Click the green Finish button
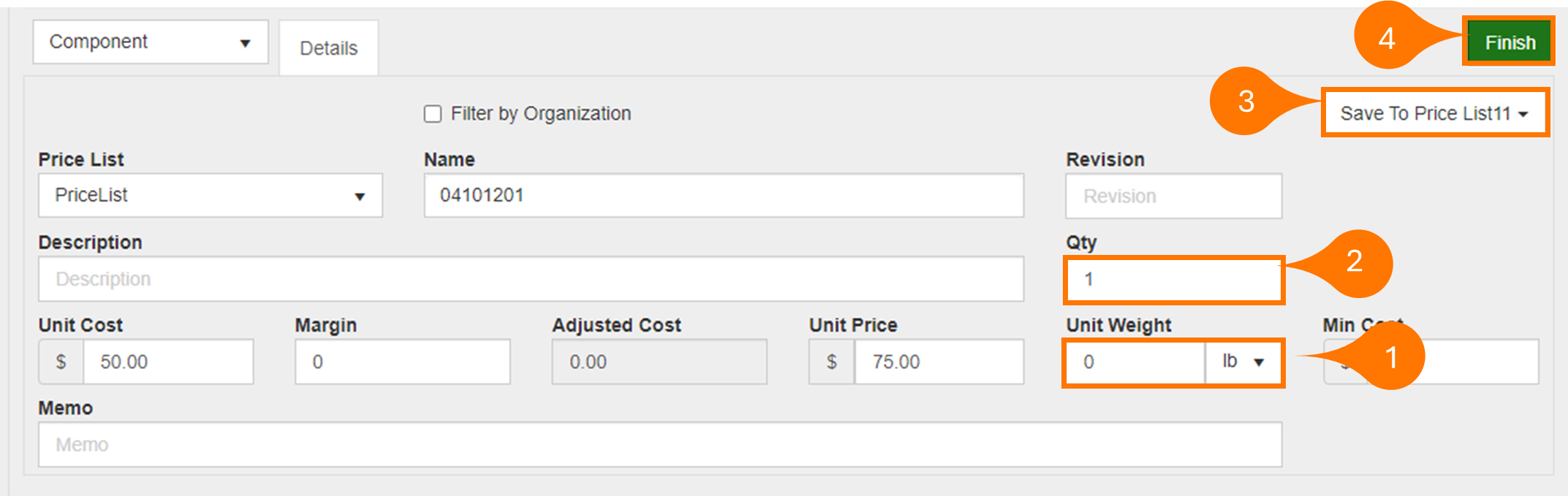The width and height of the screenshot is (1568, 496). [1509, 42]
